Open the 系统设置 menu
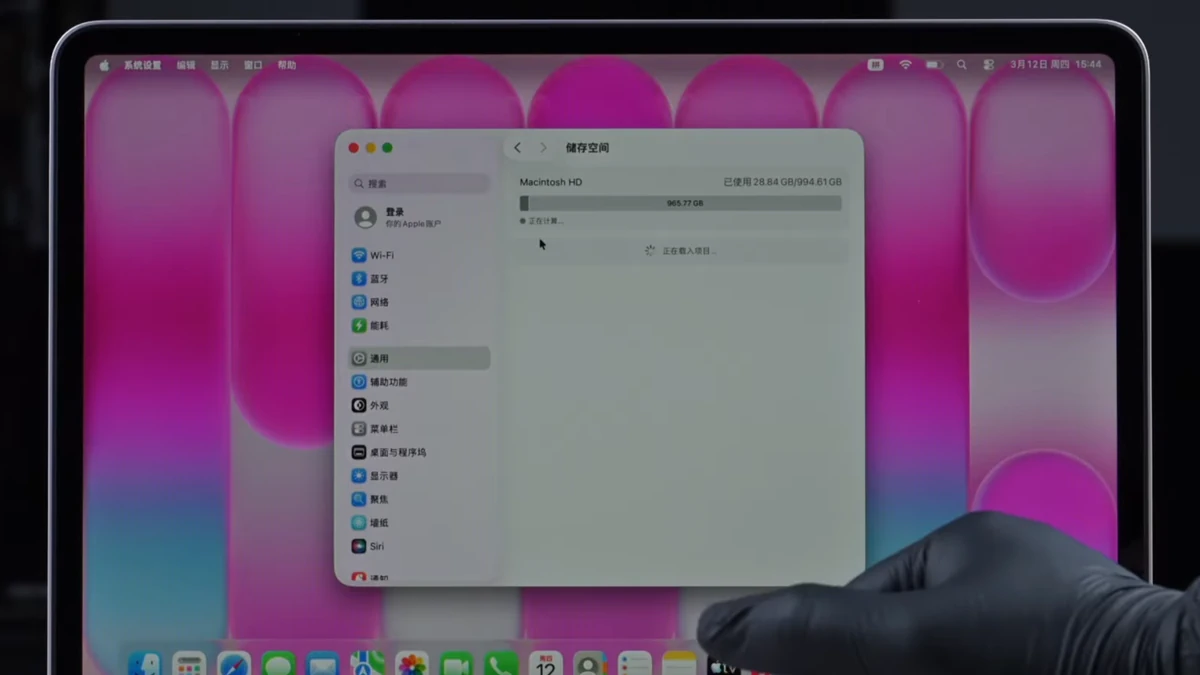 click(142, 65)
